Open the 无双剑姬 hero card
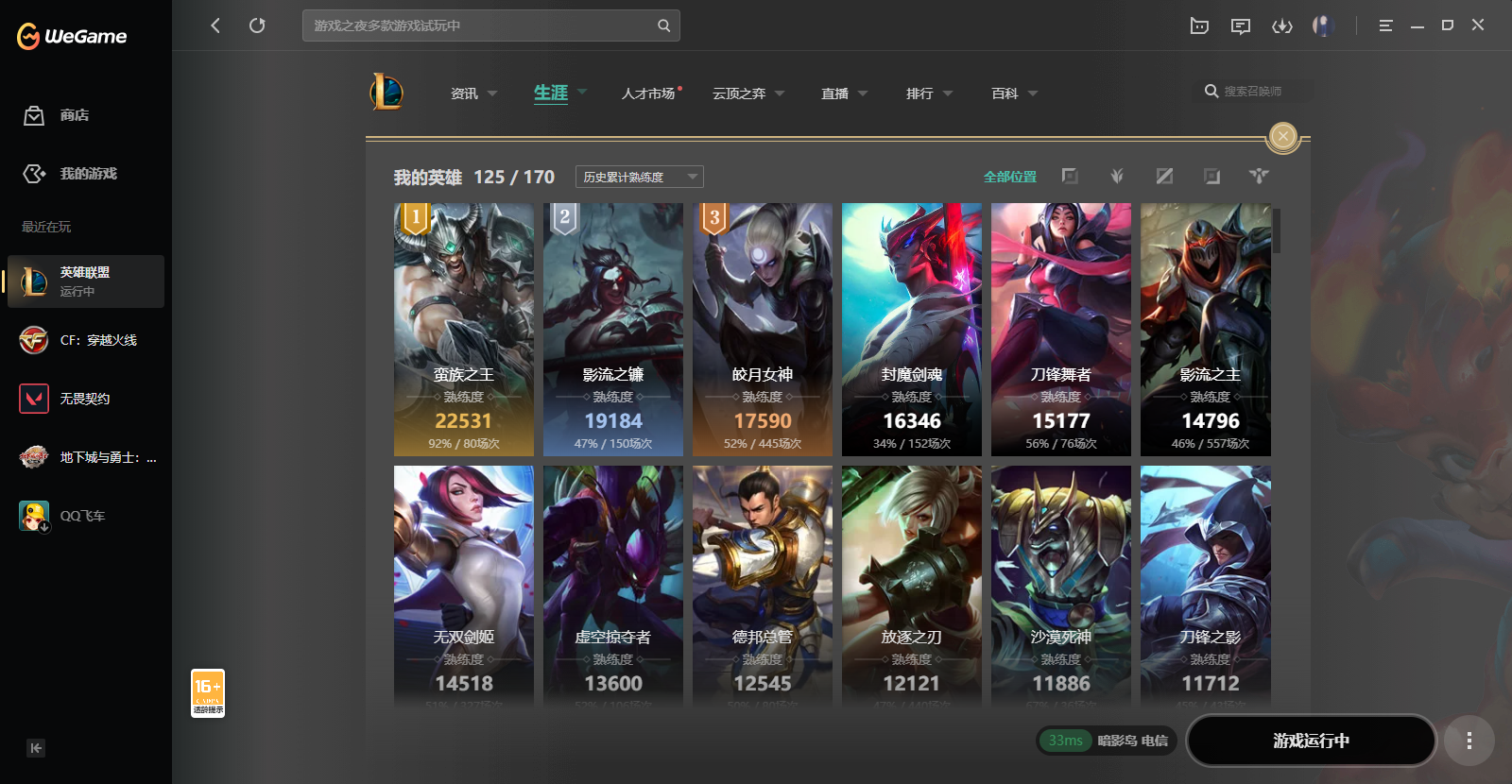The width and height of the screenshot is (1512, 784). pyautogui.click(x=464, y=586)
